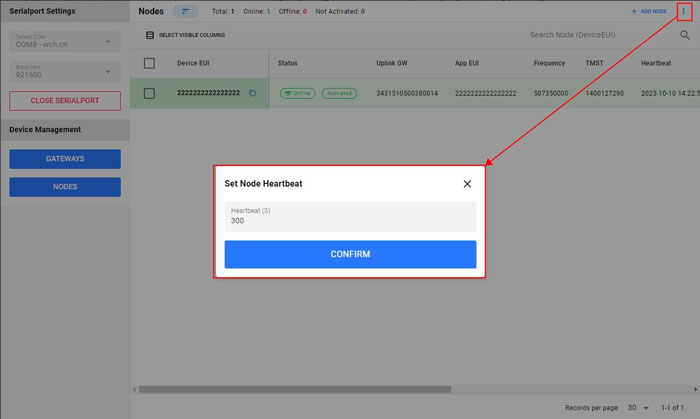
Task: Check the row checkbox for node 2222222222222222
Action: (149, 93)
